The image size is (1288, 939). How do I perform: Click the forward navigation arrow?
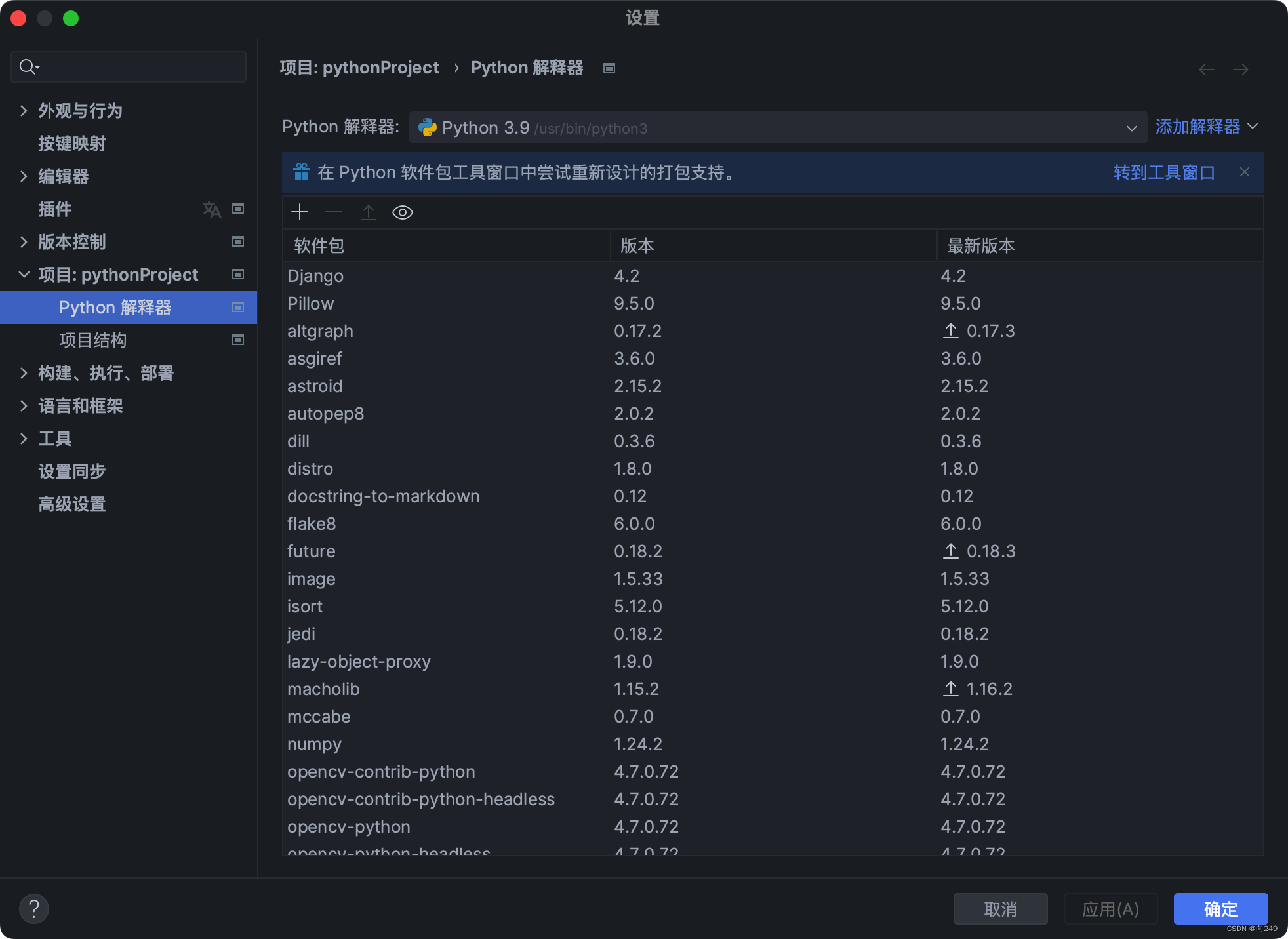[1240, 69]
